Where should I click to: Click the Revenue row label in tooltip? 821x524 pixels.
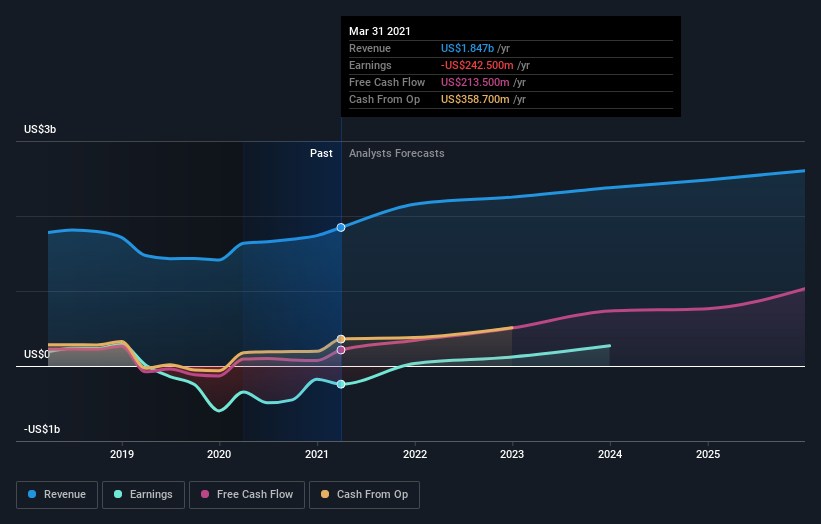point(370,48)
